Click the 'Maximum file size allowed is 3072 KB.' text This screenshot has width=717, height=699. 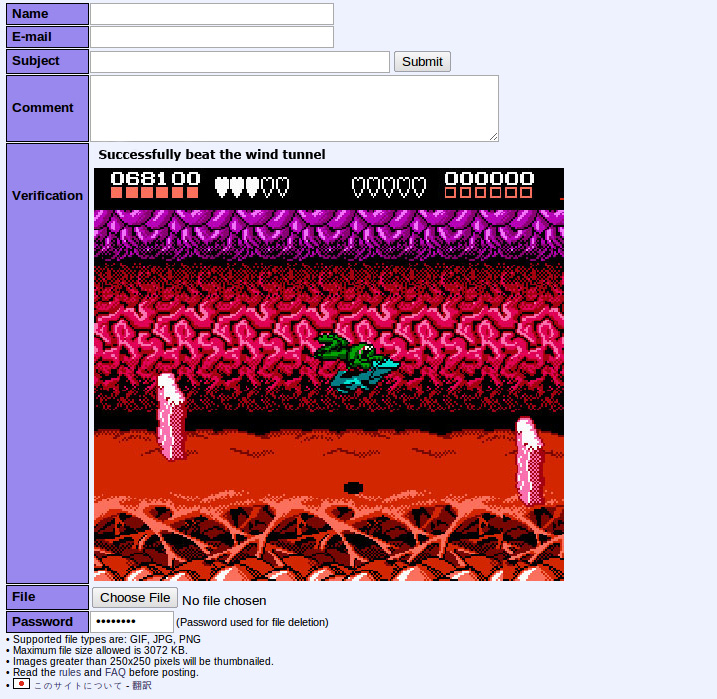coord(100,651)
